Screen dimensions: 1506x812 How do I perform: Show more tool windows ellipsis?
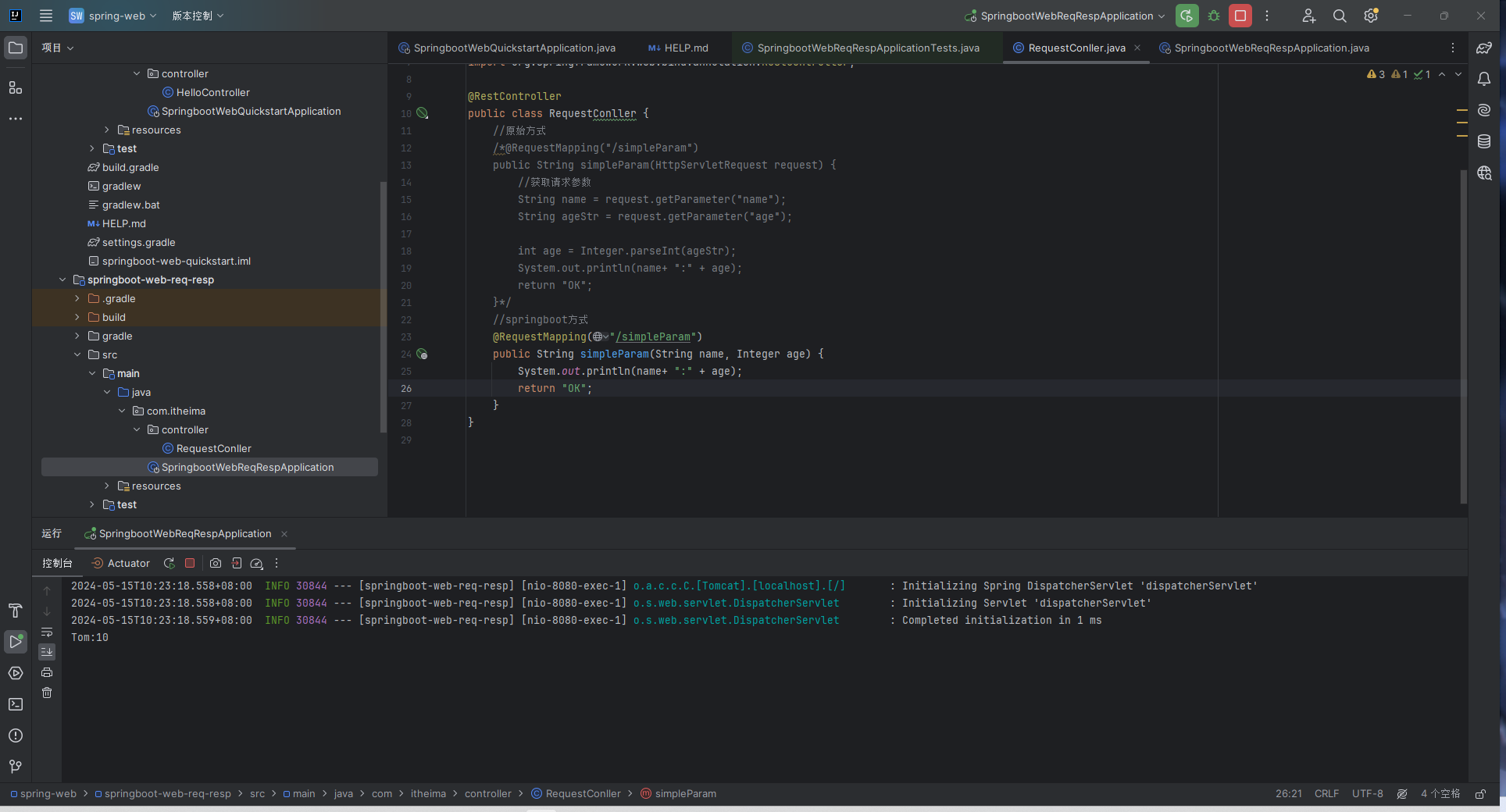pyautogui.click(x=16, y=119)
